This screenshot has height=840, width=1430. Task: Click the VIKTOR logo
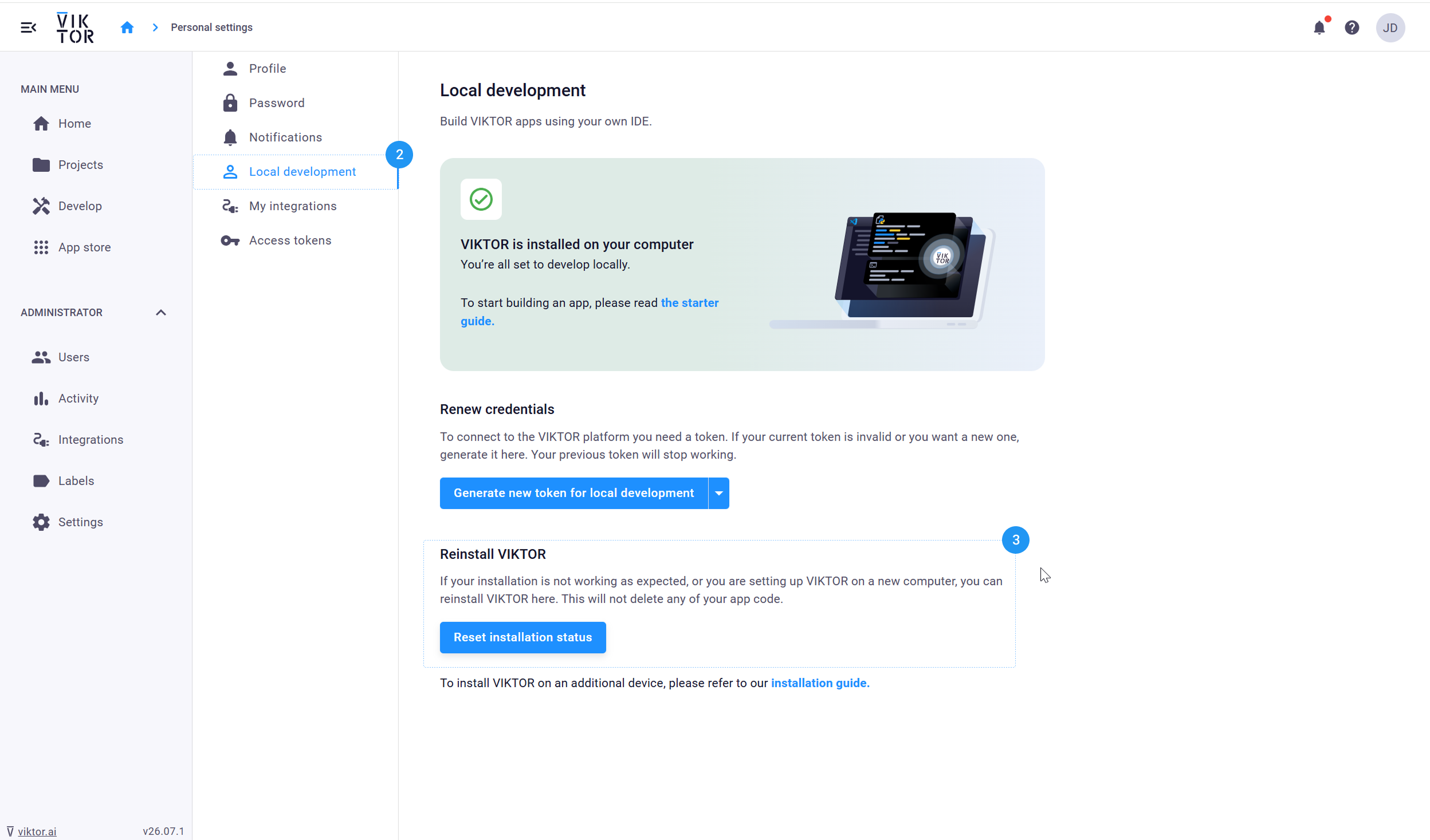pos(75,27)
